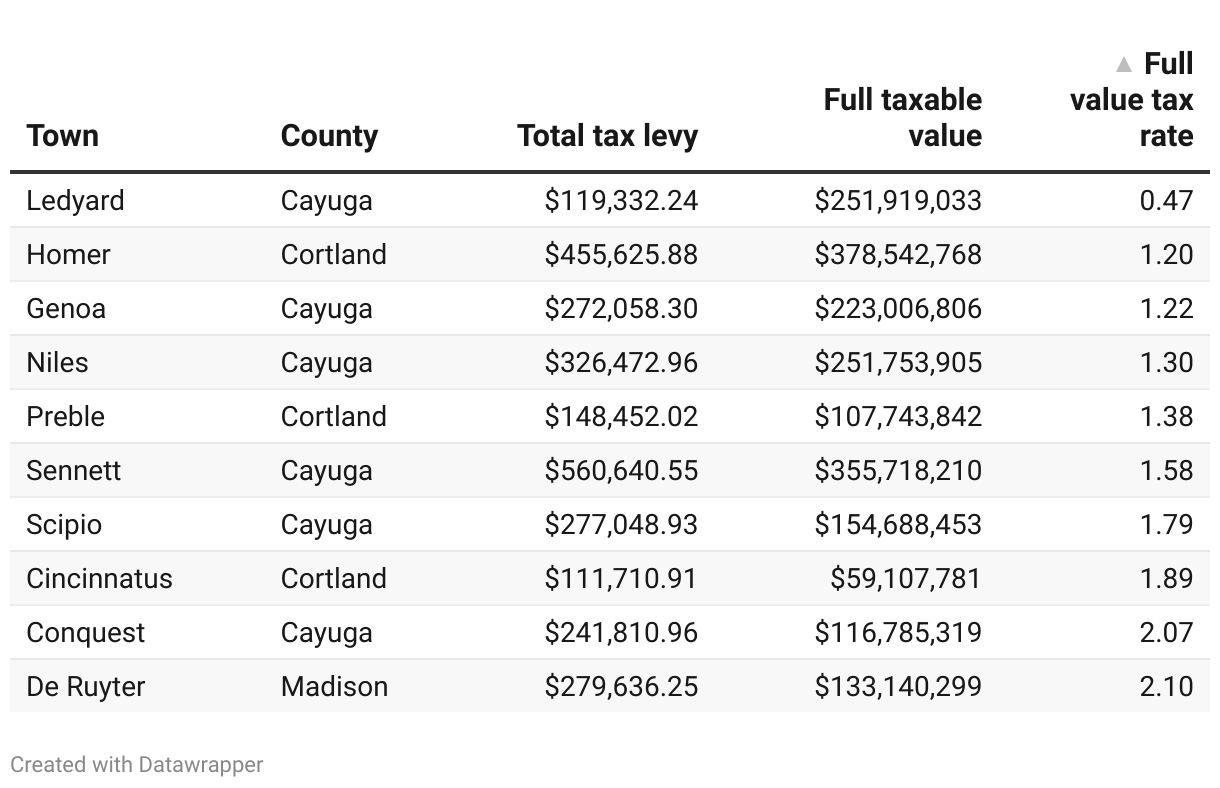Sort table by Town column header
Screen dimensions: 1220x788
tap(63, 136)
